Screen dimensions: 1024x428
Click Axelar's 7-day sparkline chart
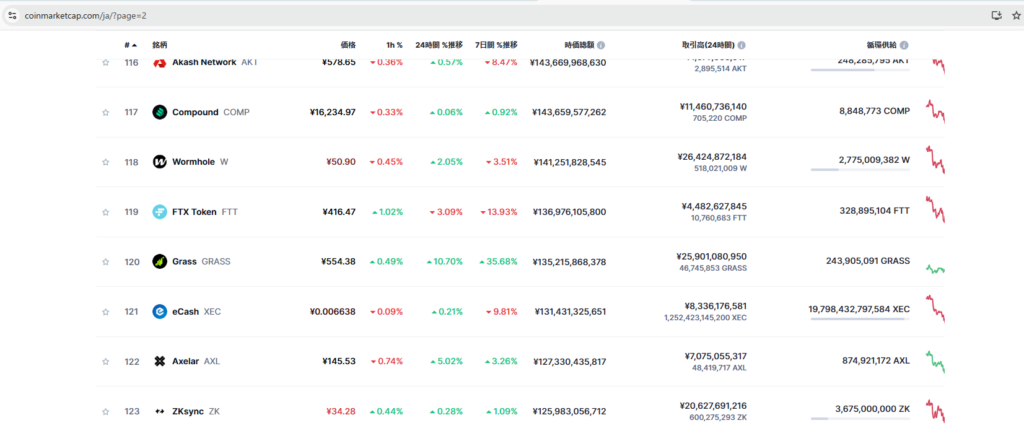(x=935, y=361)
